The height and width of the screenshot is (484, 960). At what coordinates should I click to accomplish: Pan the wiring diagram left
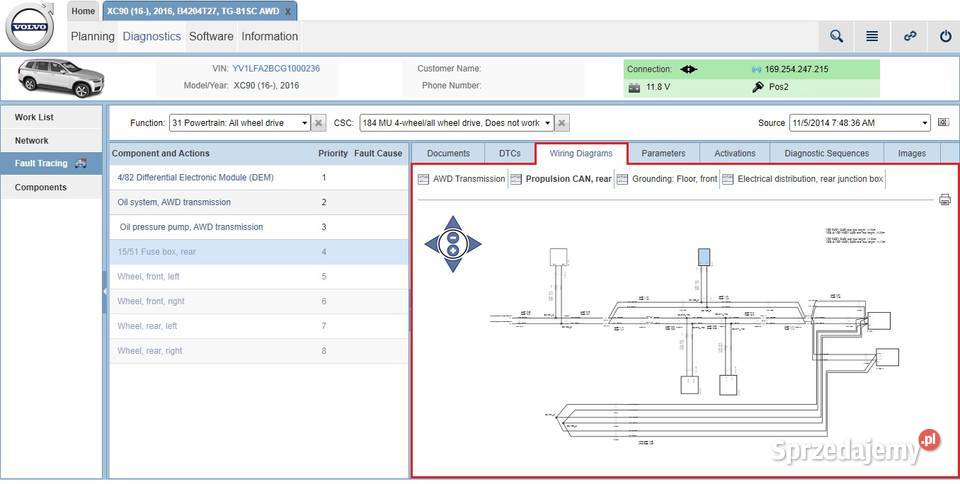[431, 244]
